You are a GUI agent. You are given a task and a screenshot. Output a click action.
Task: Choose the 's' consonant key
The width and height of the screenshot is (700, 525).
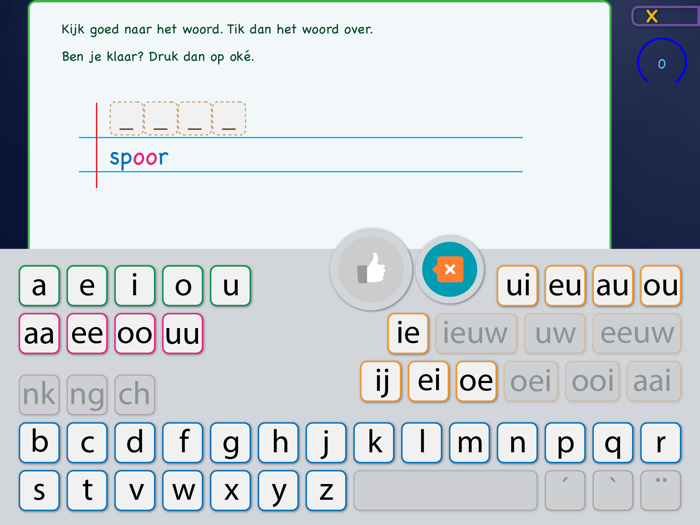coord(39,490)
